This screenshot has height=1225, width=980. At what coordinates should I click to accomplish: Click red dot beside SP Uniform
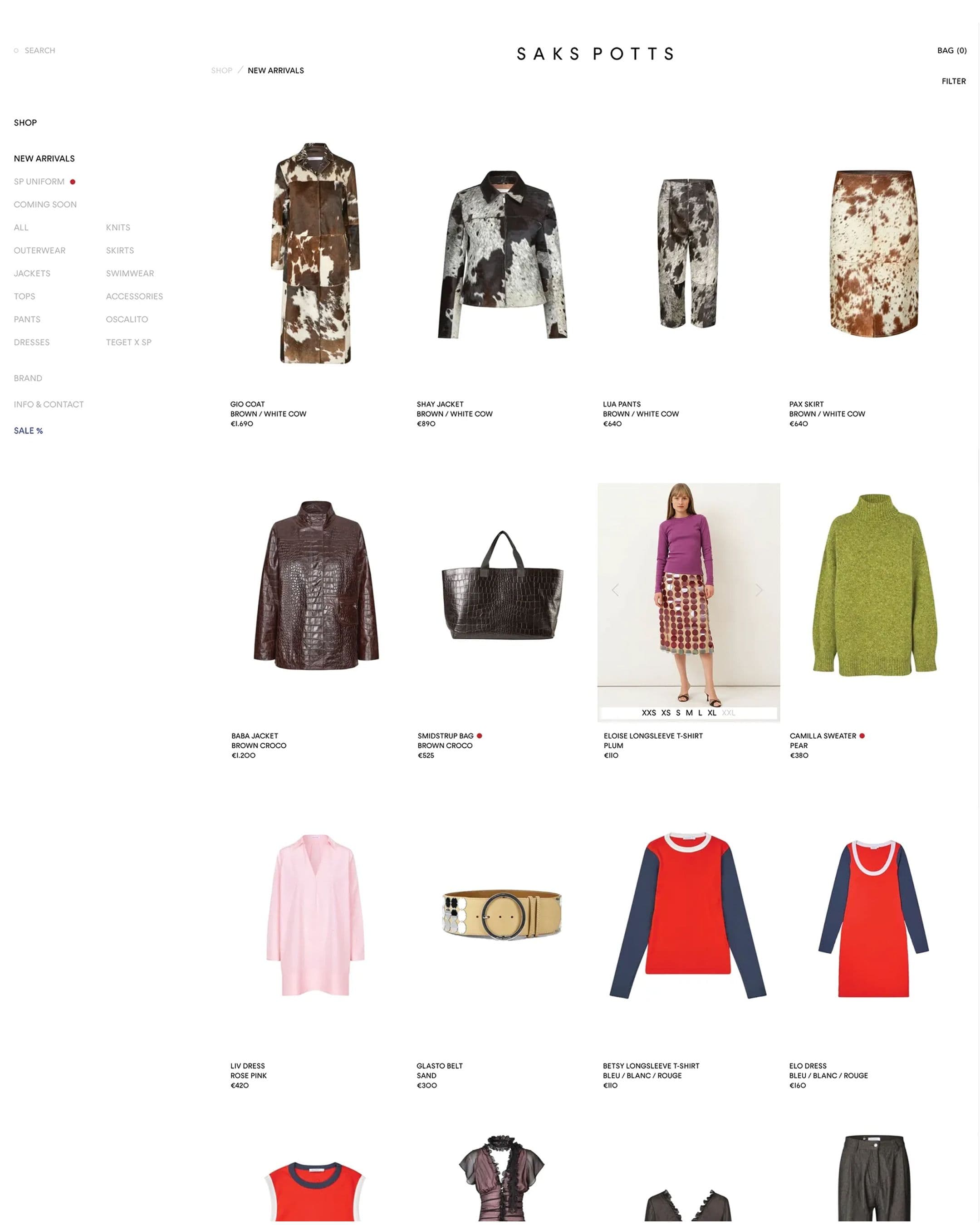(73, 182)
